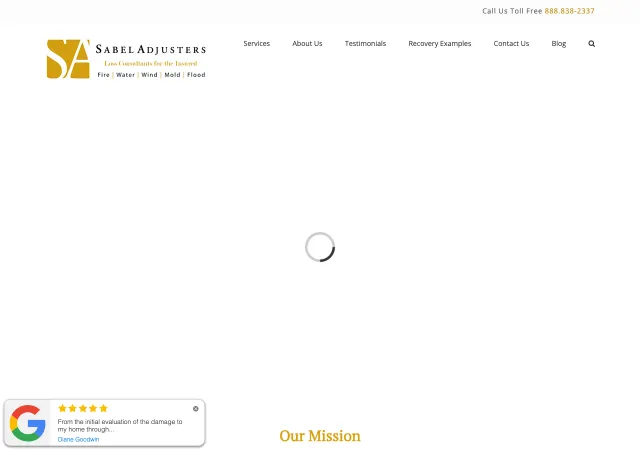
Task: Click the Sabel Adjusters logo
Action: point(127,59)
